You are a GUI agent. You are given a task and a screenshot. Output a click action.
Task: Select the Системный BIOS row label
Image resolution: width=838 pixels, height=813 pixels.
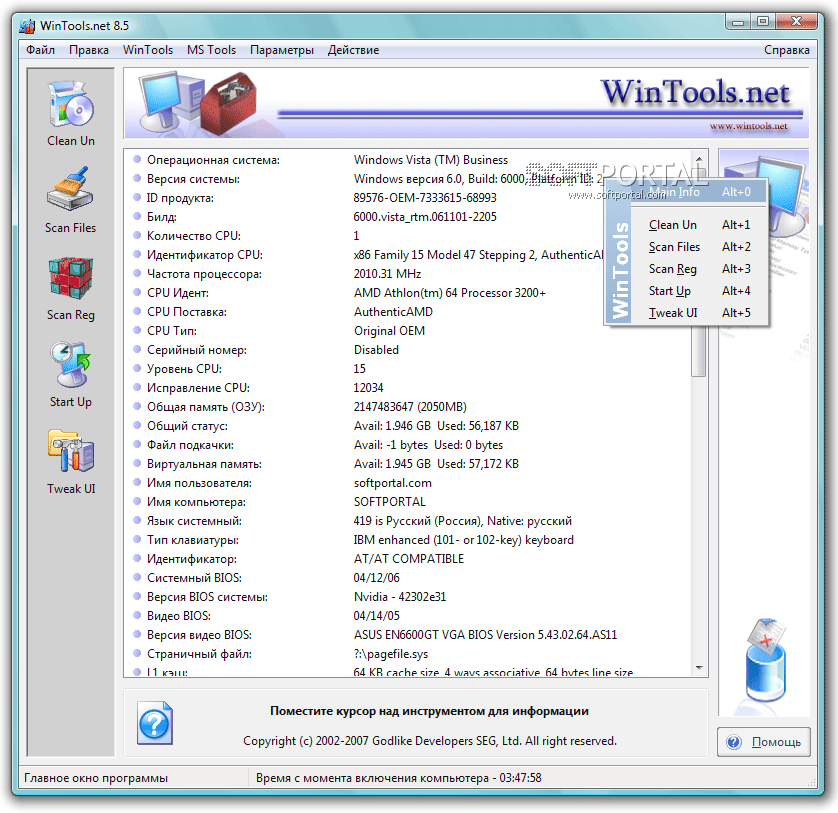pyautogui.click(x=194, y=578)
